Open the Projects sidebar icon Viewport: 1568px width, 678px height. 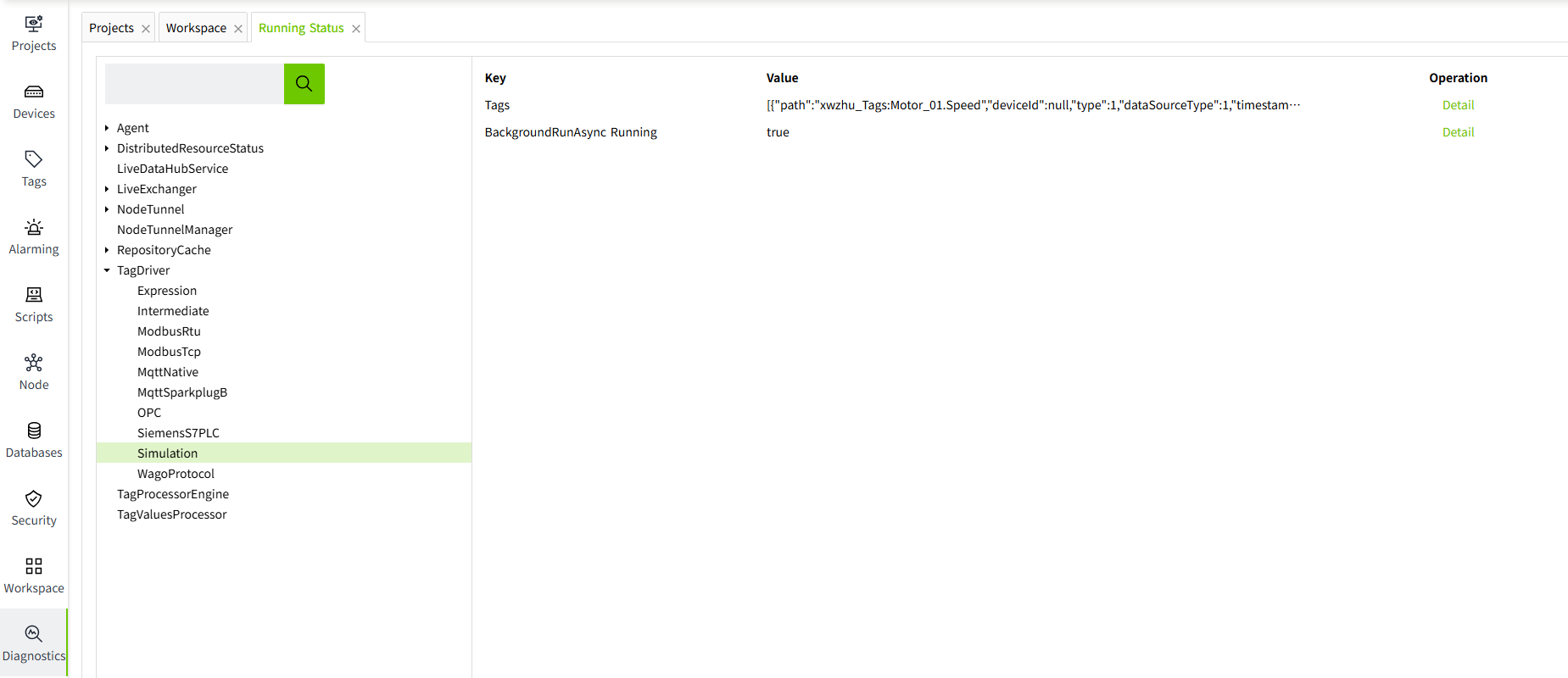(x=34, y=25)
